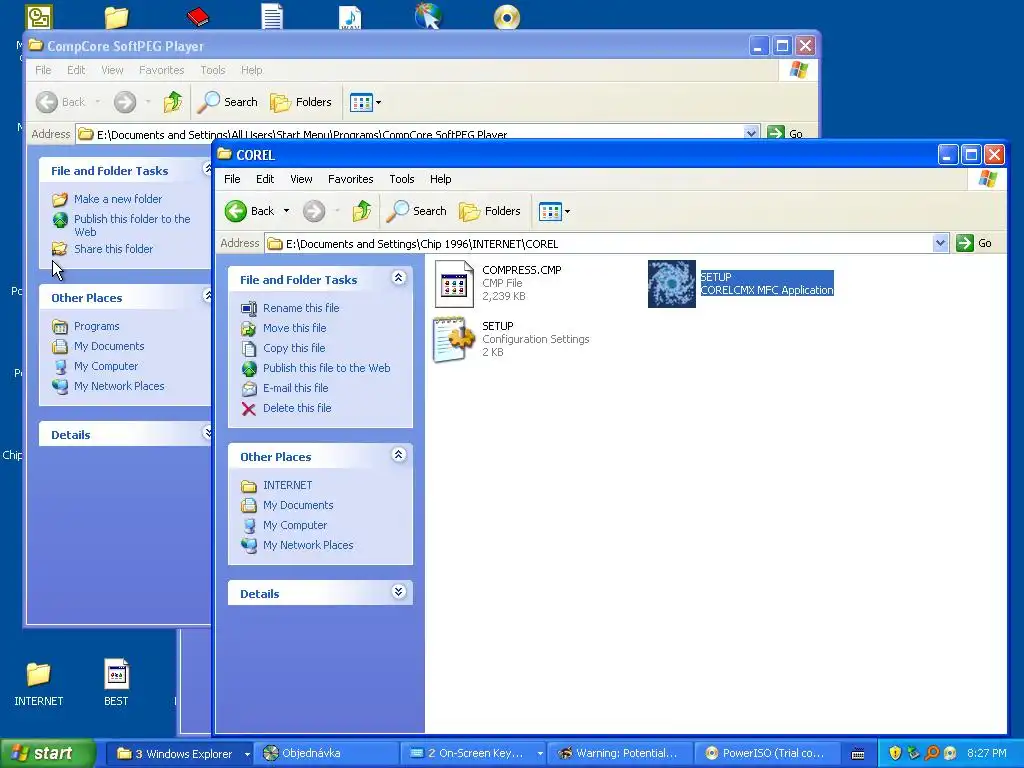
Task: Open Search in COREL window toolbar
Action: (416, 211)
